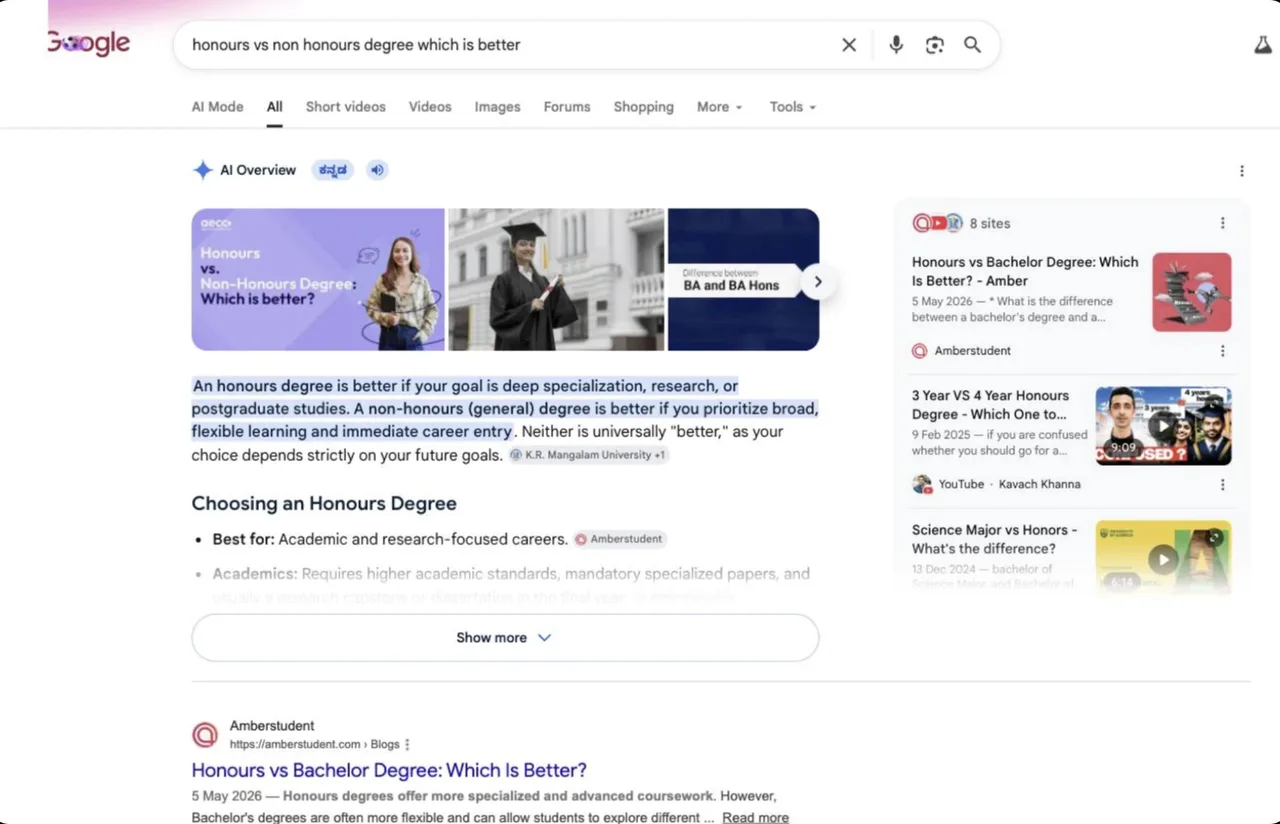Click the Amberstudent citation chip after Best for

point(620,539)
